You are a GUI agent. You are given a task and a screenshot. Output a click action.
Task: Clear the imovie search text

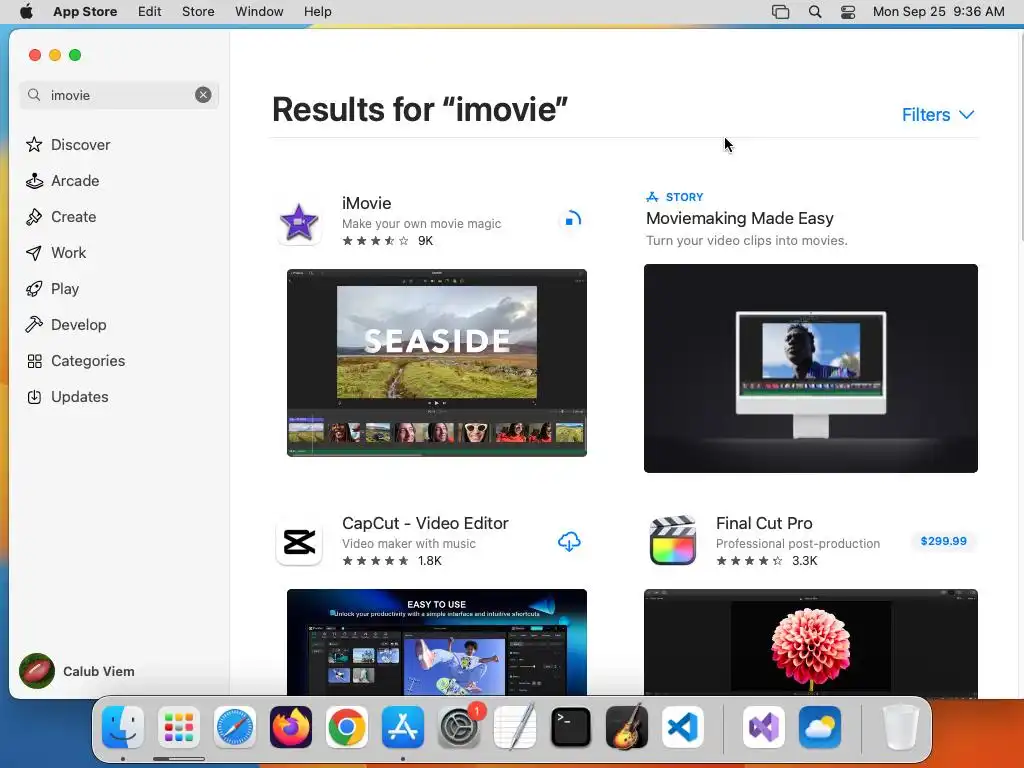pos(203,95)
